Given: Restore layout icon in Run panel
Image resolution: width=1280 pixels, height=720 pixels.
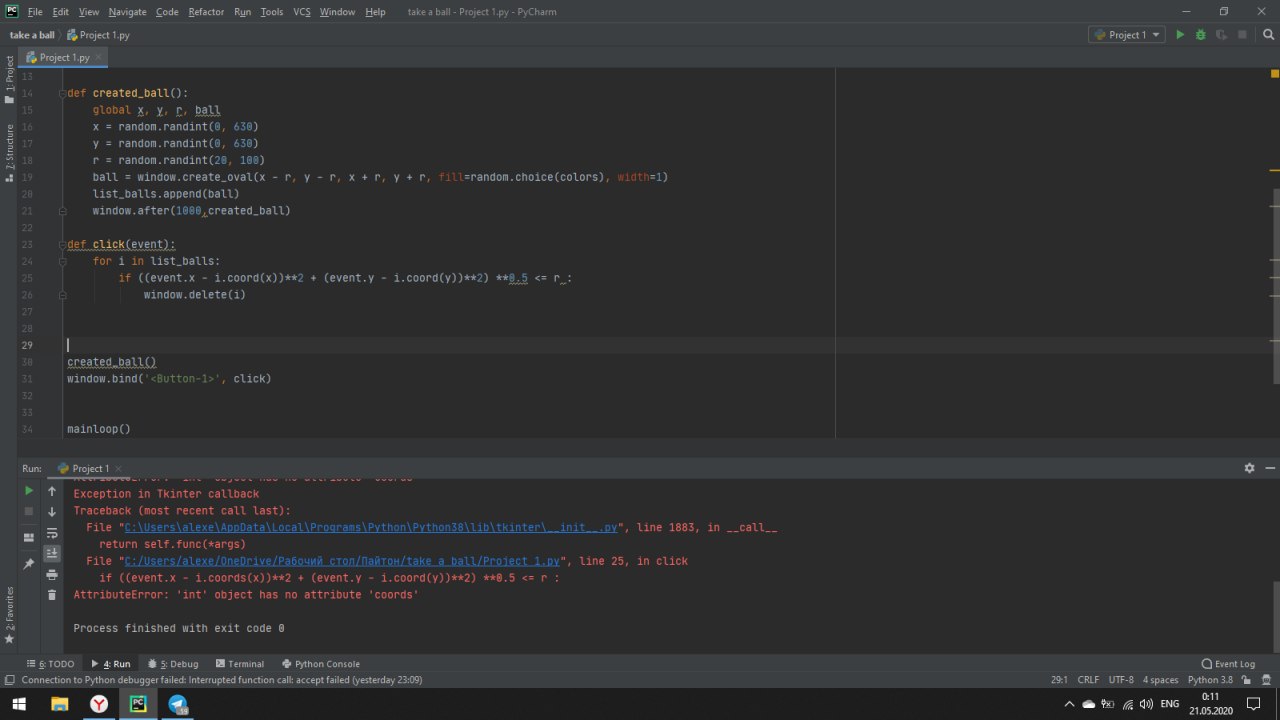Looking at the screenshot, I should (x=29, y=537).
